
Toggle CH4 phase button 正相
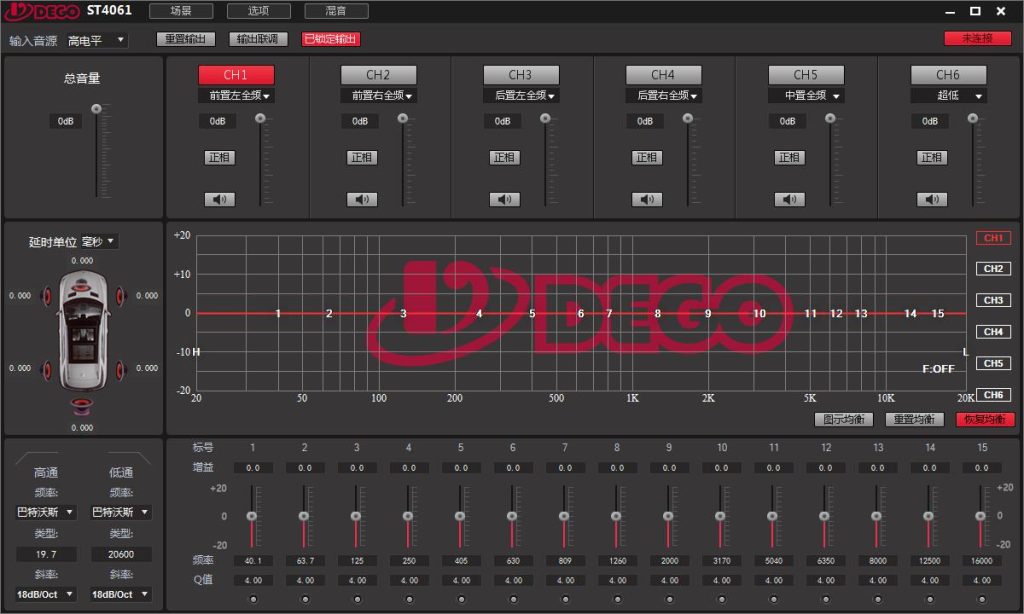pos(647,157)
